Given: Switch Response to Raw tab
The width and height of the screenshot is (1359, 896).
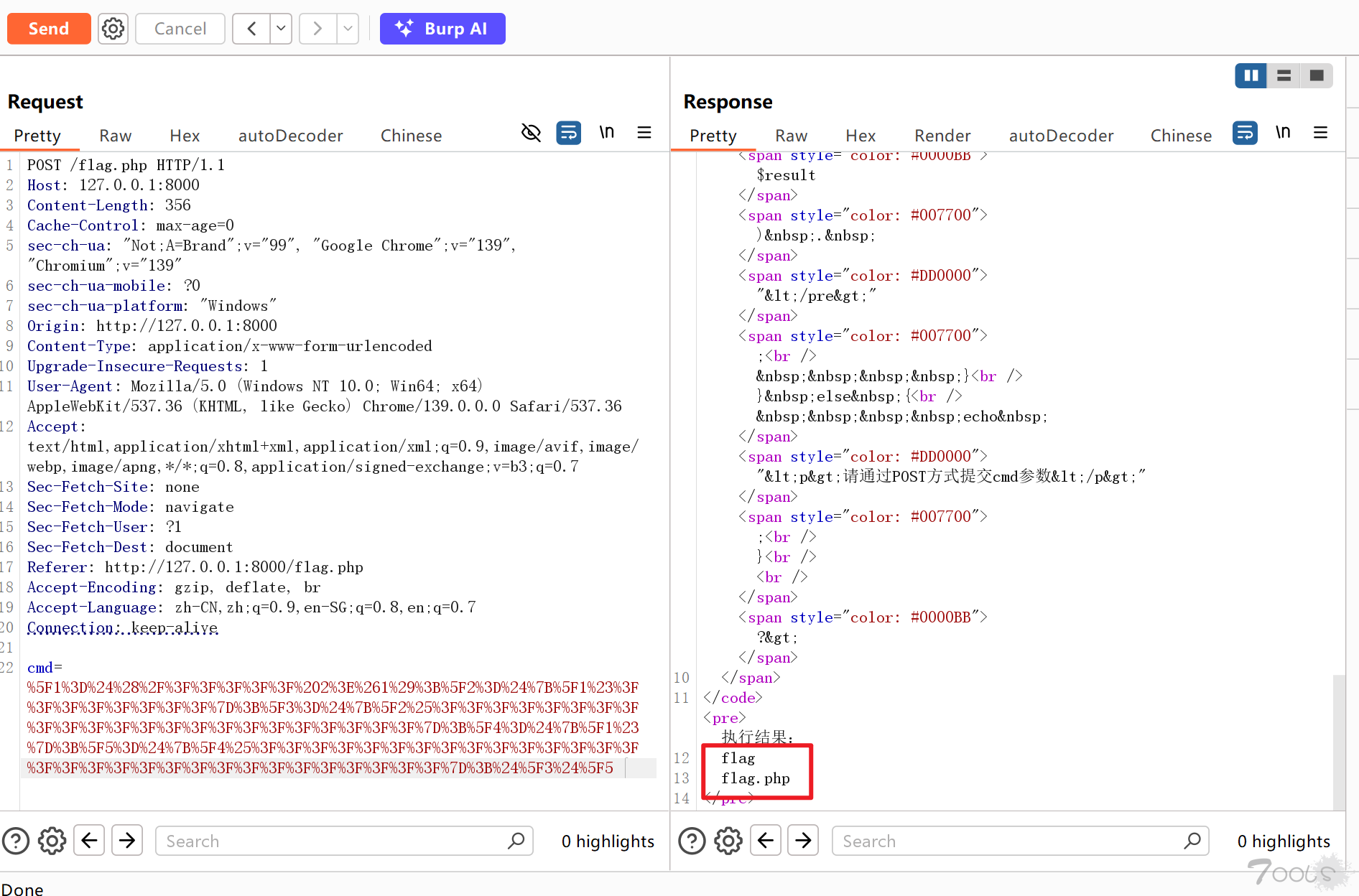Looking at the screenshot, I should point(792,136).
